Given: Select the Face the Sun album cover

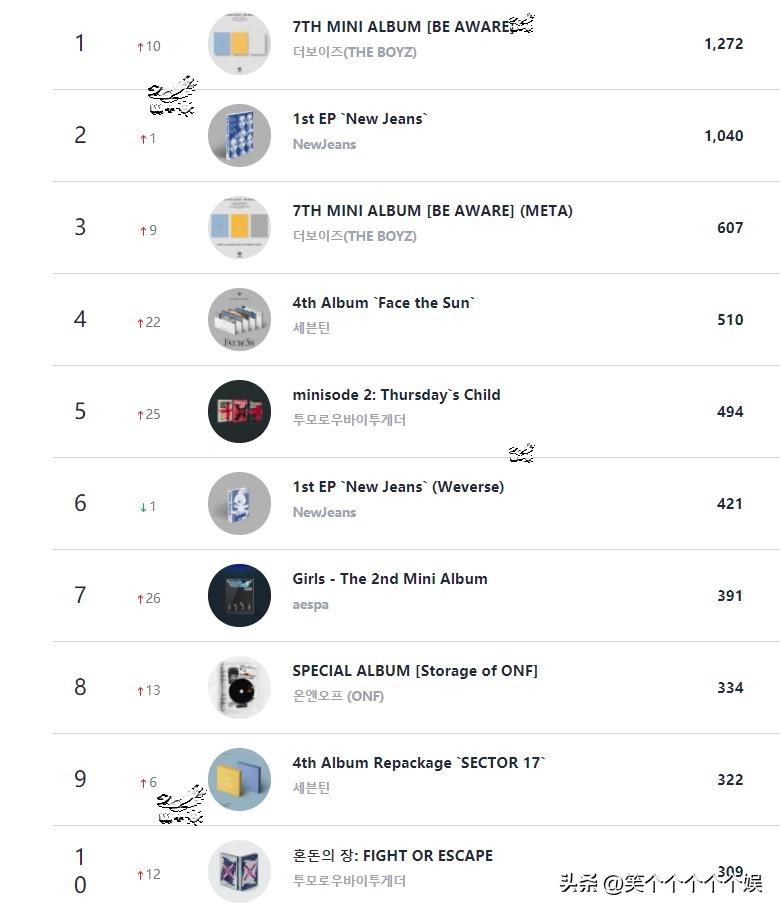Looking at the screenshot, I should [x=239, y=320].
